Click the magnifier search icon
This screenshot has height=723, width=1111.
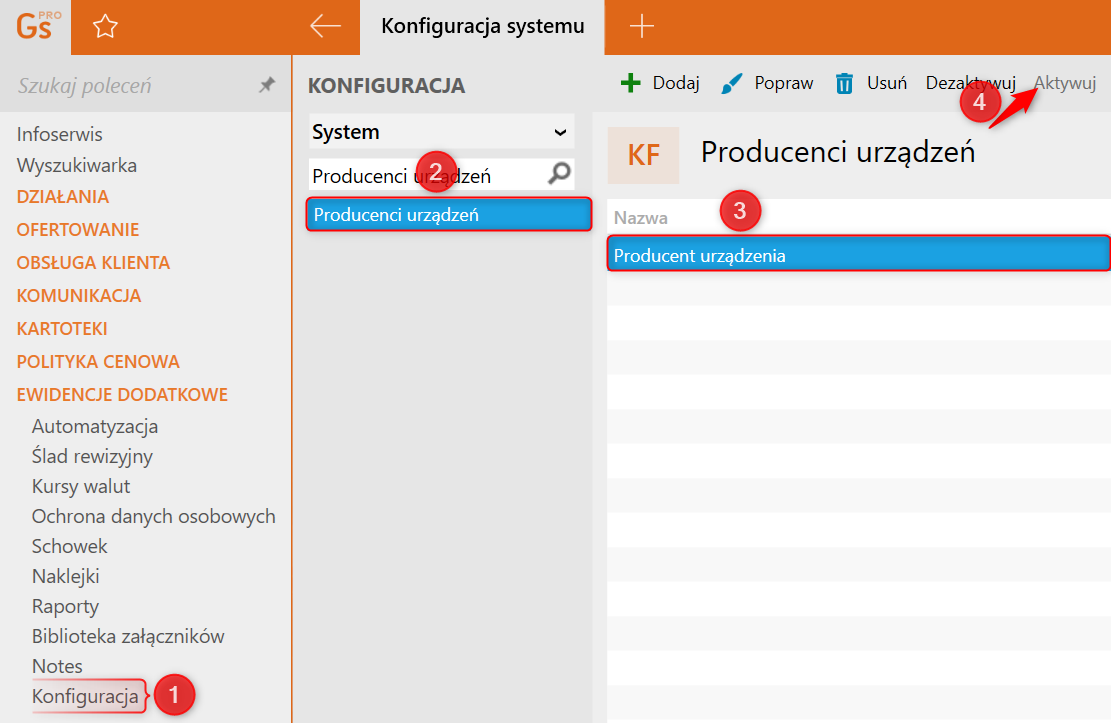pos(560,175)
